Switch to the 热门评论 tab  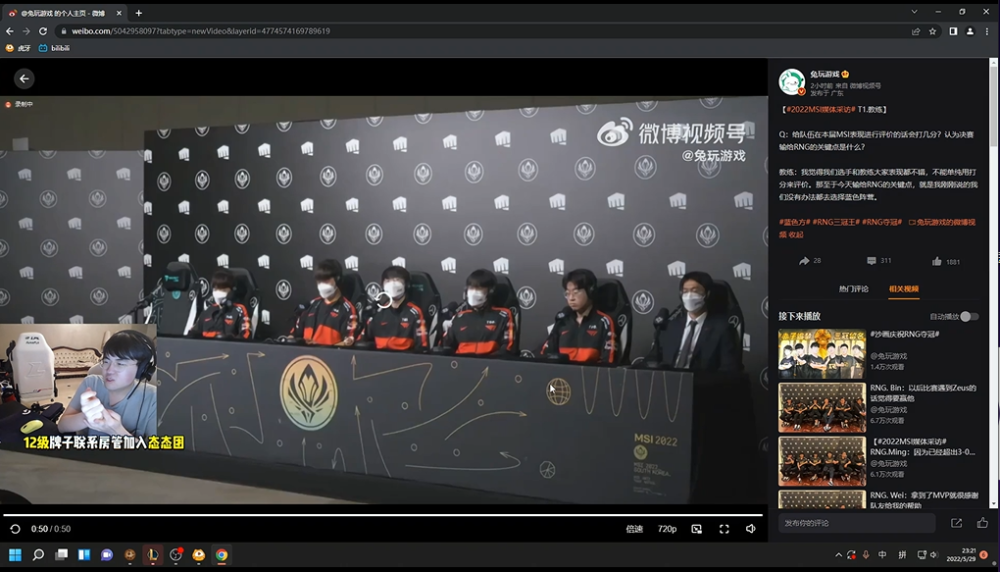(x=853, y=289)
